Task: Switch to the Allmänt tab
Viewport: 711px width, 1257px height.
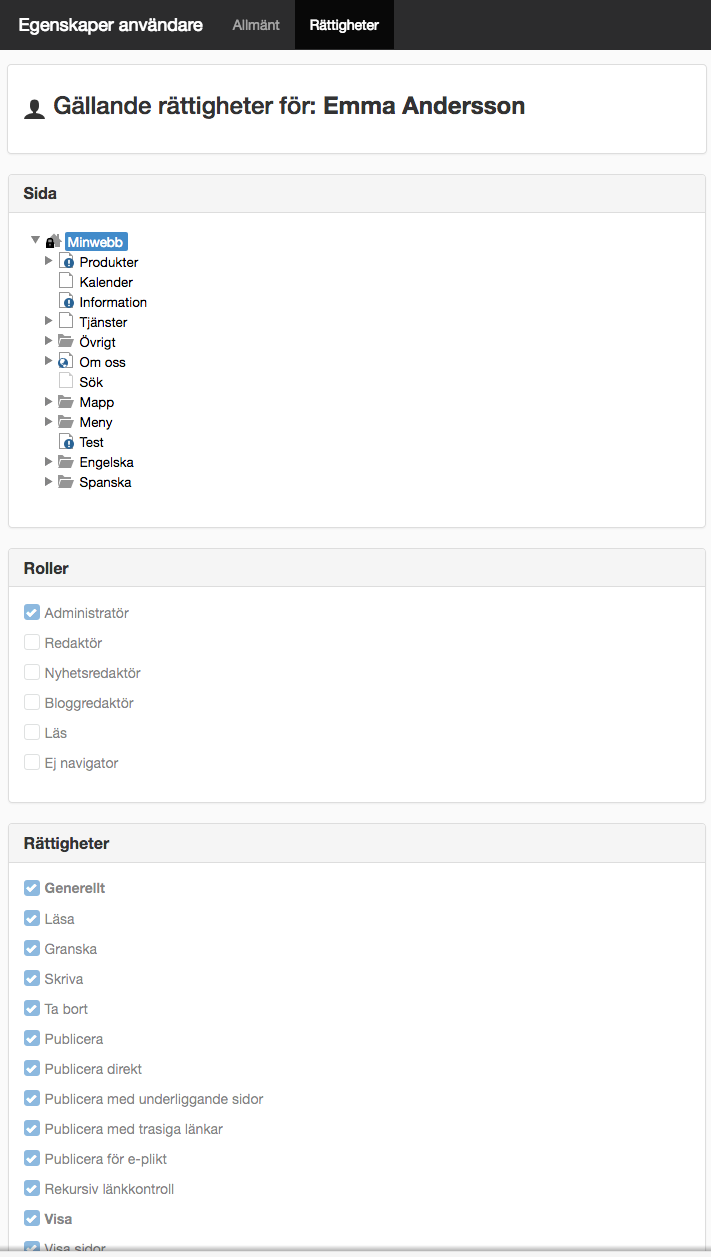Action: [x=256, y=25]
